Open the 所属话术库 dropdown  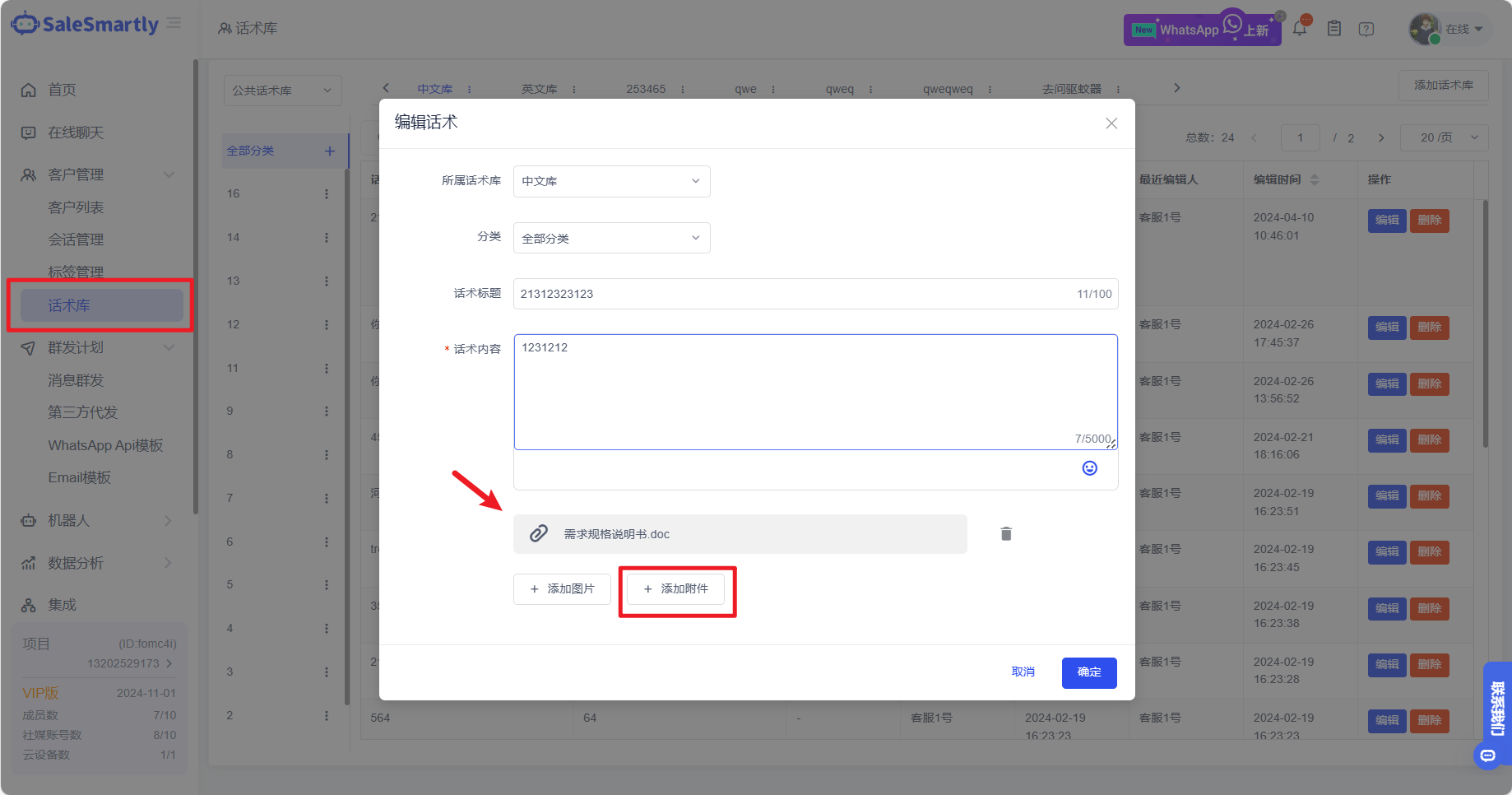point(611,181)
